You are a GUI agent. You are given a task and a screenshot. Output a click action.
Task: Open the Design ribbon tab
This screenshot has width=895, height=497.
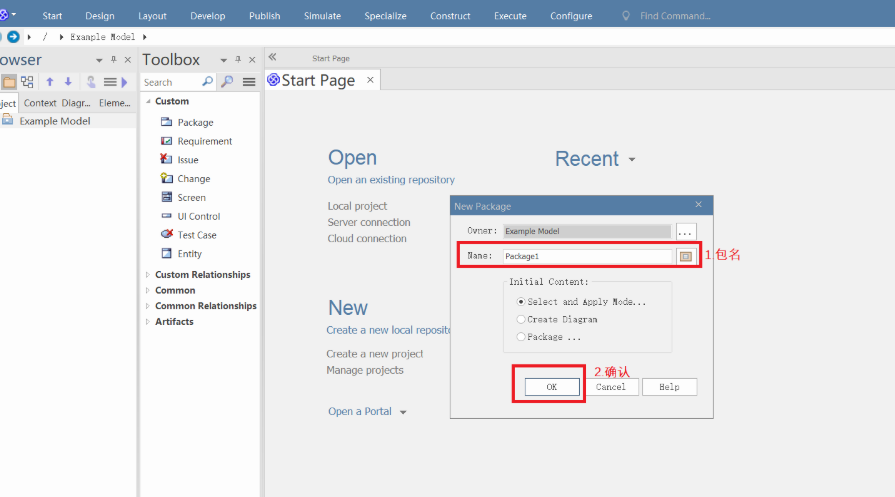[x=100, y=15]
